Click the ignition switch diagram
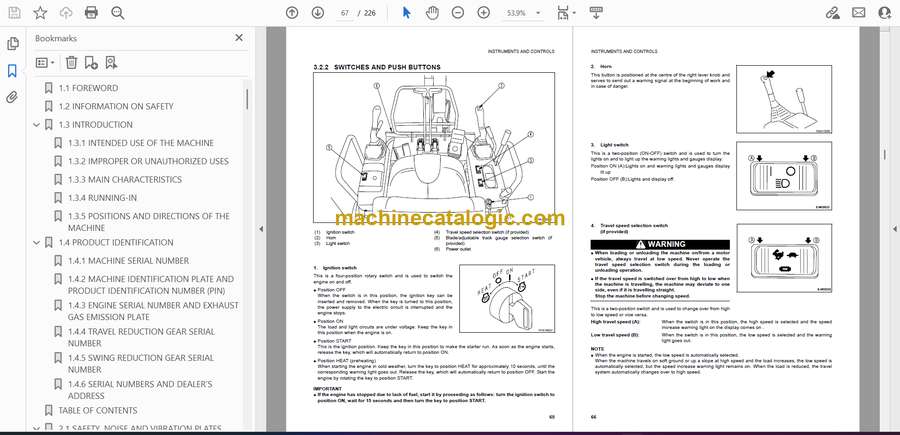Screen dimensions: 900x435 507,298
